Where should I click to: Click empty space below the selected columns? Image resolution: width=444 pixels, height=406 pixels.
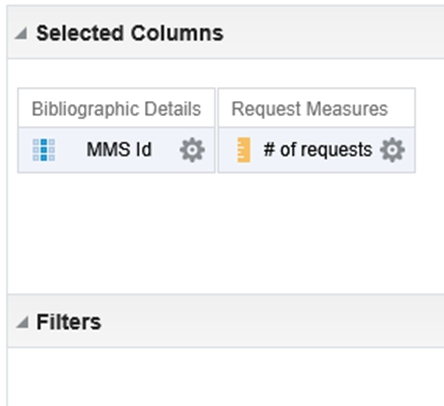[226, 233]
